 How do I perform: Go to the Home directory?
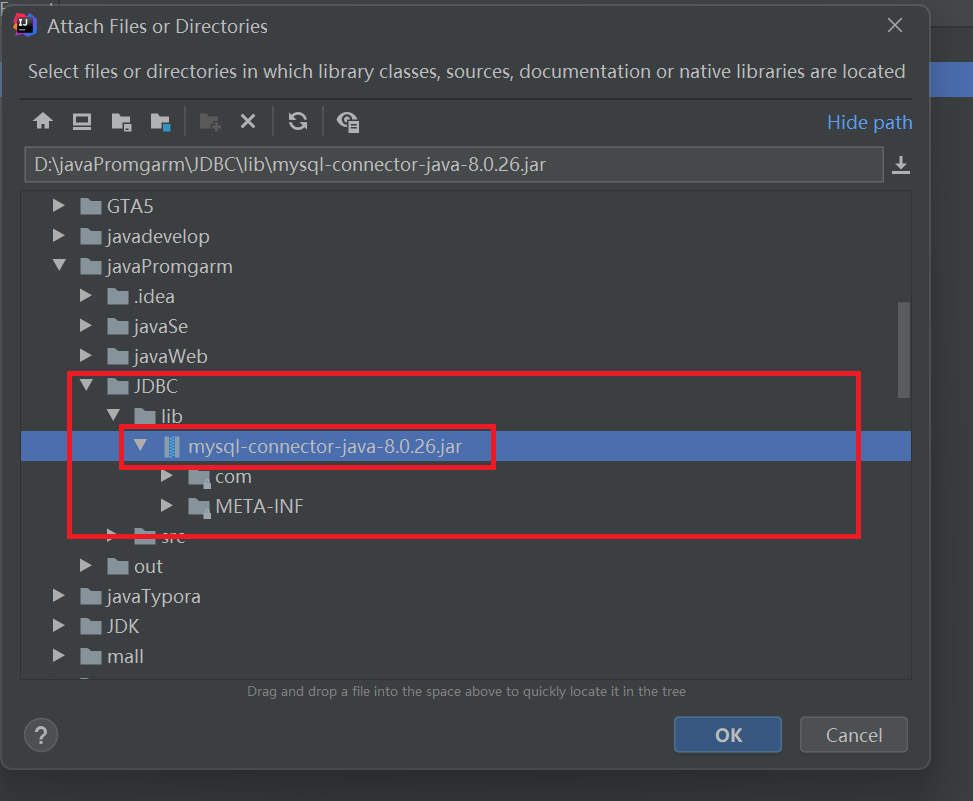pos(43,122)
